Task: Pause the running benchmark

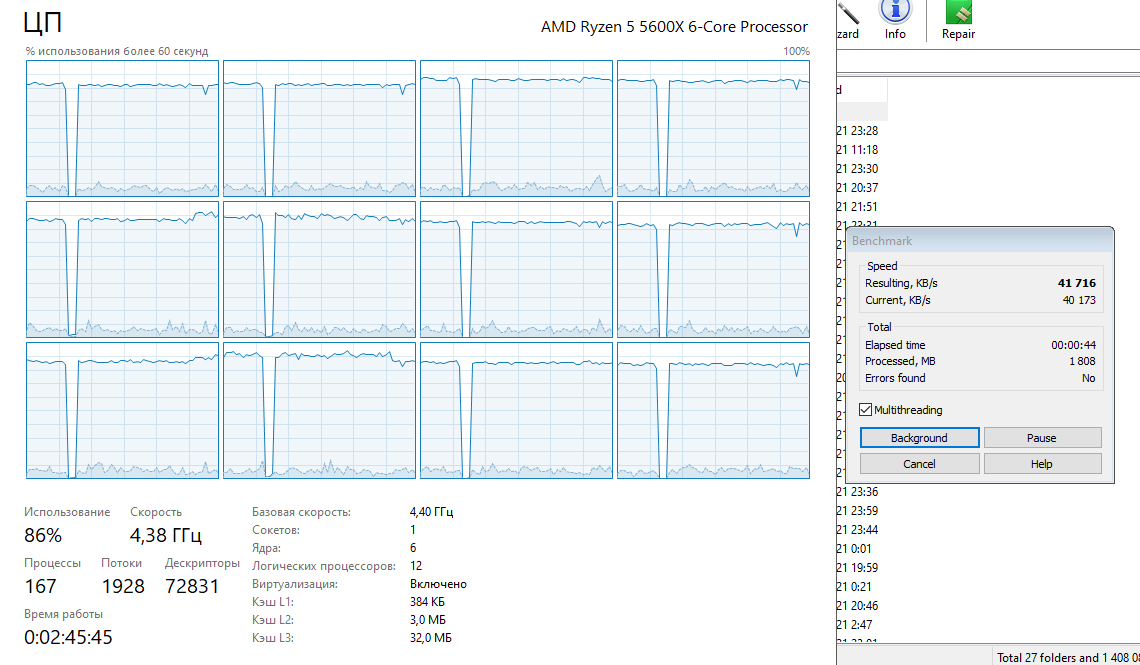Action: 1042,438
